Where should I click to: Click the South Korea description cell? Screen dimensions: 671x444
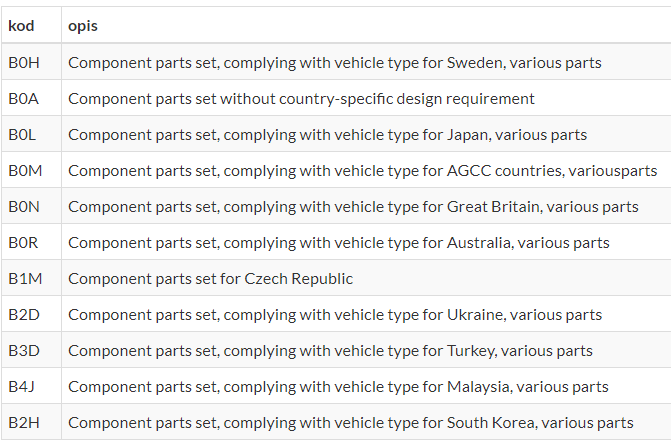click(350, 422)
